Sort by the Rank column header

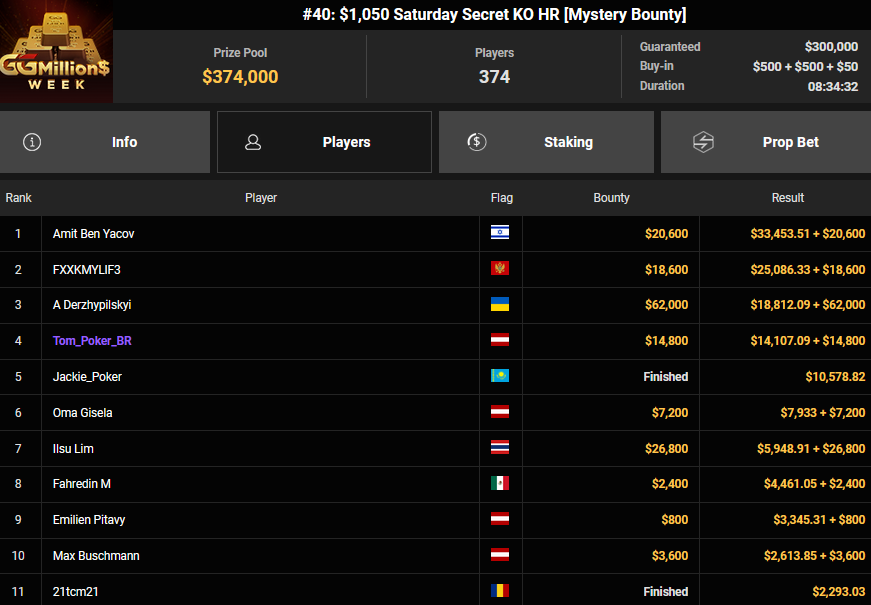pyautogui.click(x=19, y=198)
